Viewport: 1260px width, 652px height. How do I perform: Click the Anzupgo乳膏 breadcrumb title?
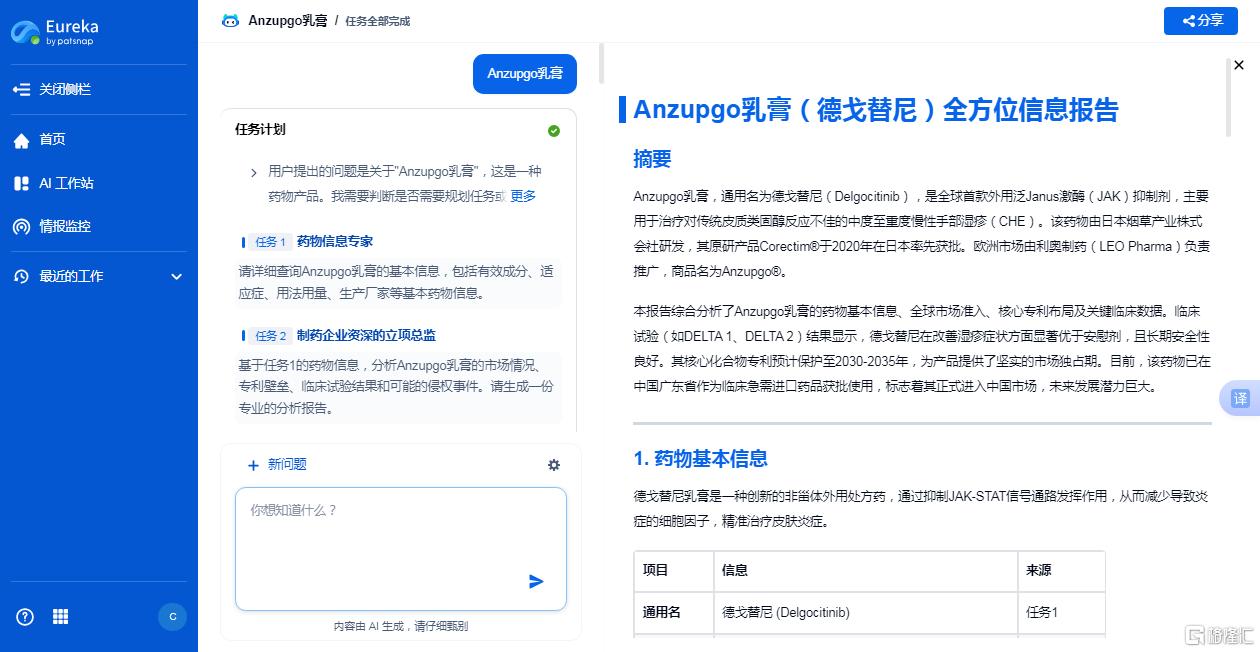pyautogui.click(x=288, y=20)
